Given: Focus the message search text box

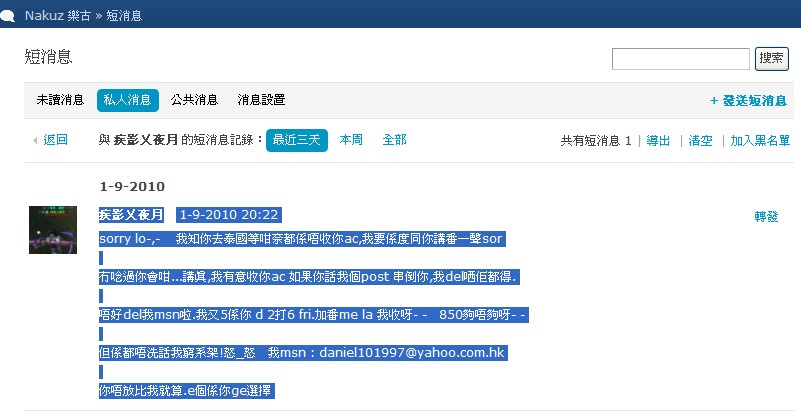Looking at the screenshot, I should click(680, 59).
